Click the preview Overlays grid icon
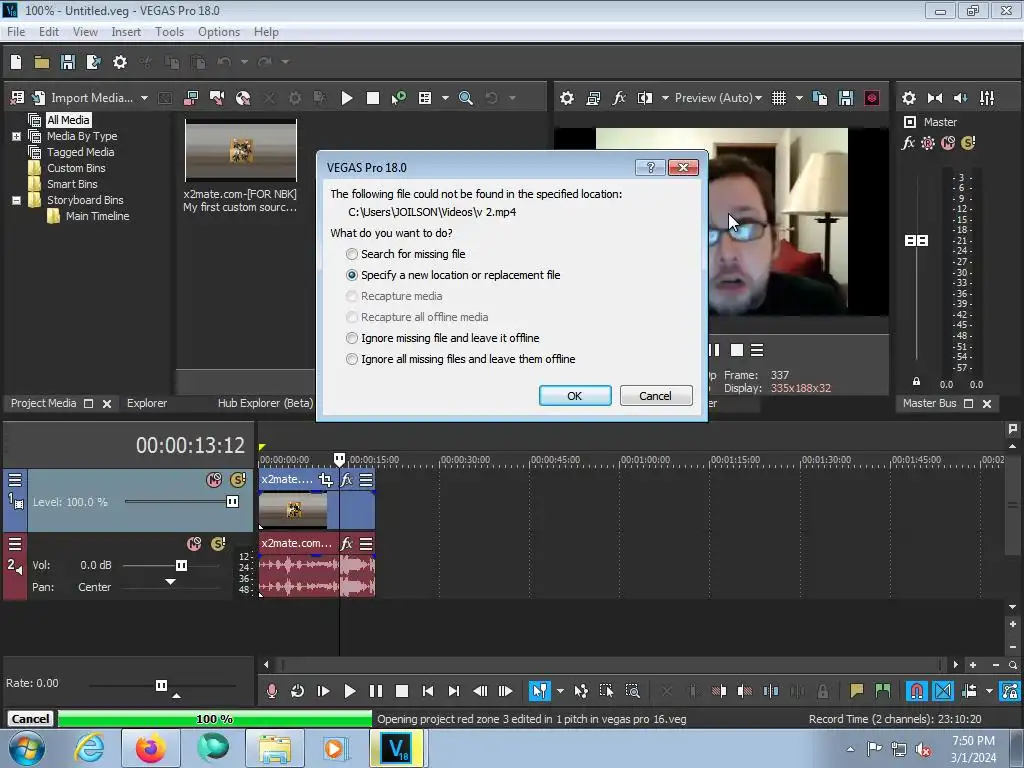Screen dimensions: 1024x768 point(779,98)
